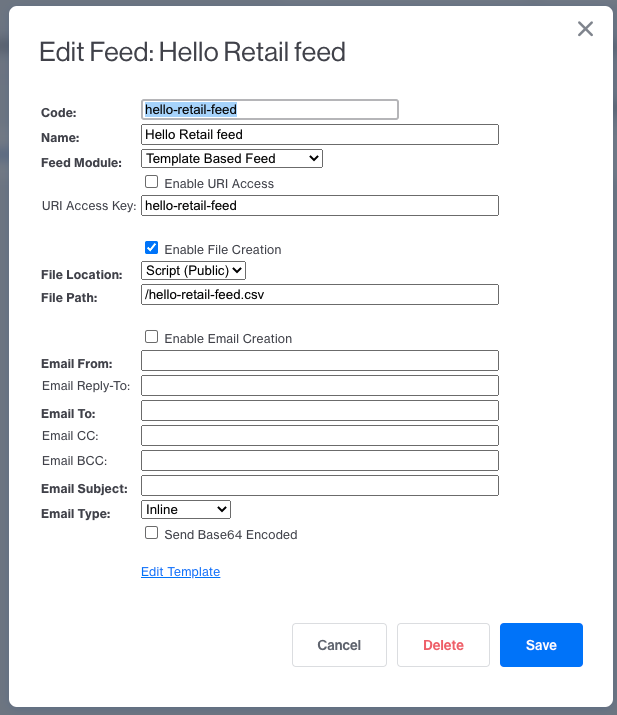The height and width of the screenshot is (715, 617).
Task: Click the red Delete button
Action: 443,645
